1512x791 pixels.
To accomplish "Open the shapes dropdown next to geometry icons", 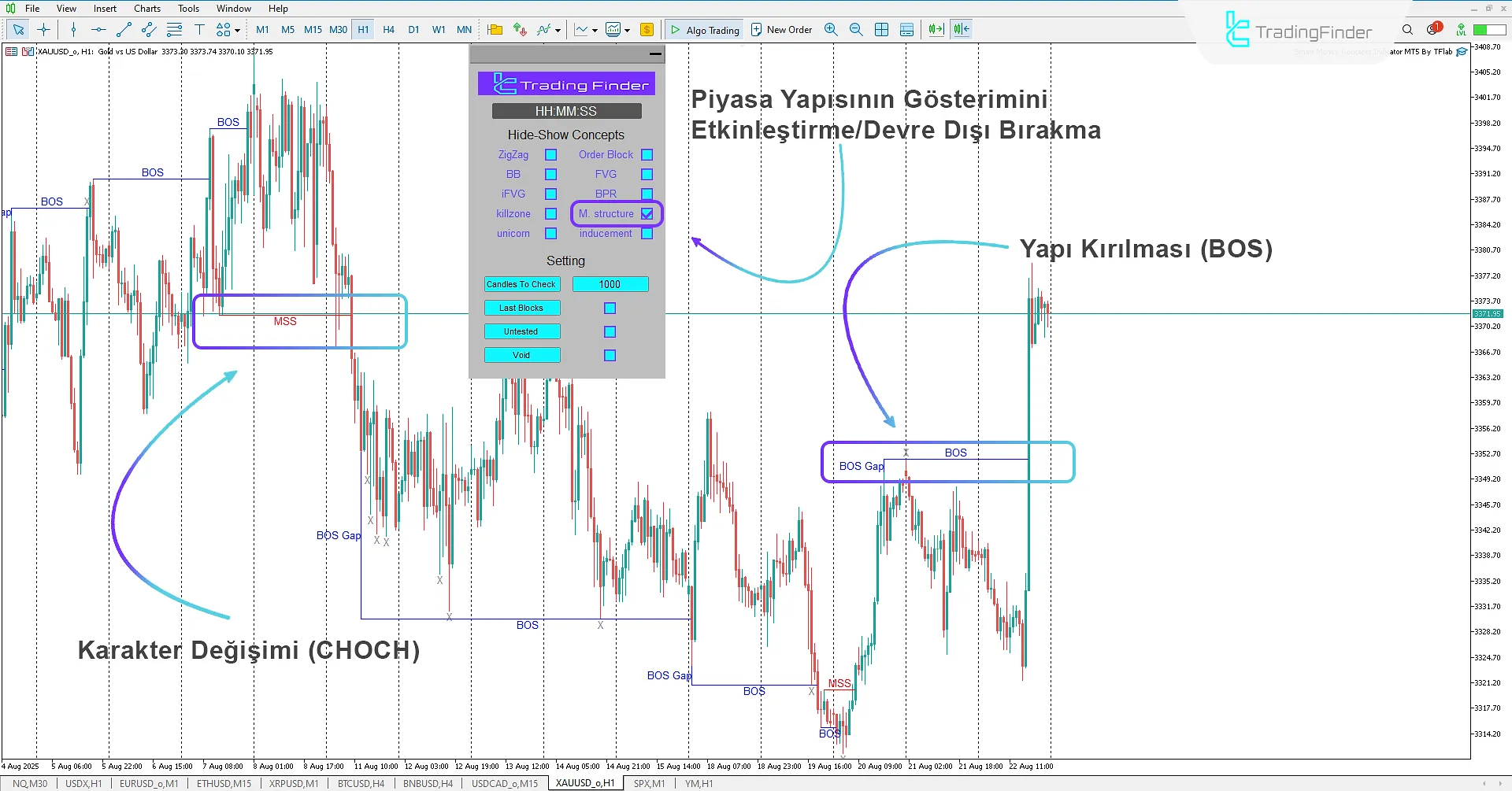I will (238, 29).
